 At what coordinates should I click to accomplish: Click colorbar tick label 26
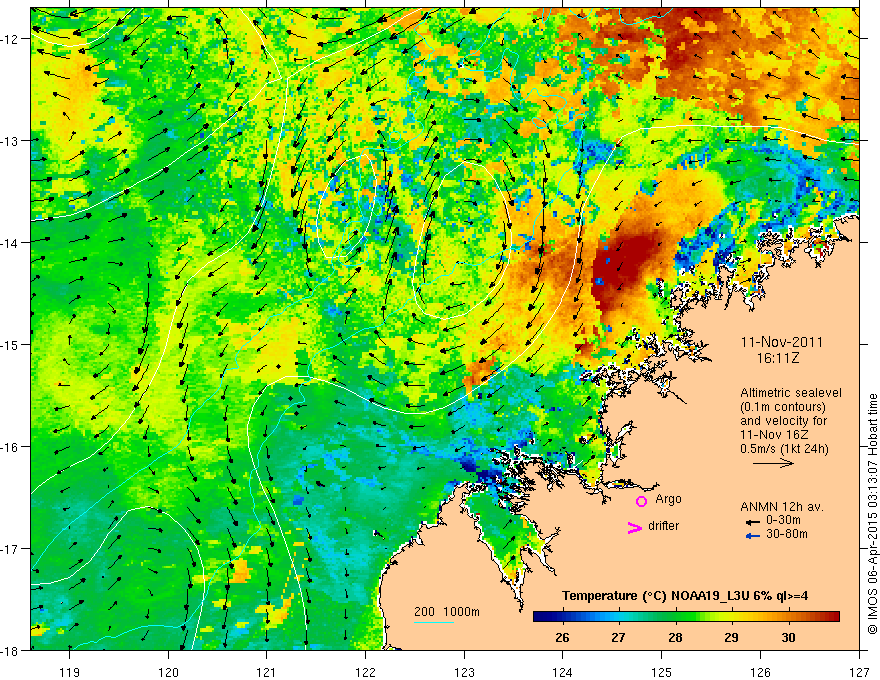click(562, 637)
